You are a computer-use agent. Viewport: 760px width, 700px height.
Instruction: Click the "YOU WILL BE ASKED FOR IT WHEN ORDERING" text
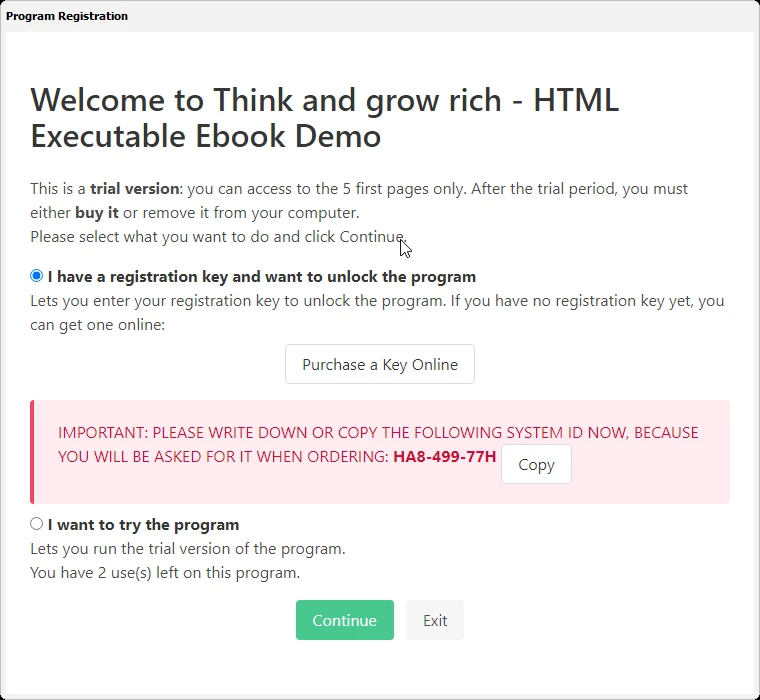pos(223,457)
